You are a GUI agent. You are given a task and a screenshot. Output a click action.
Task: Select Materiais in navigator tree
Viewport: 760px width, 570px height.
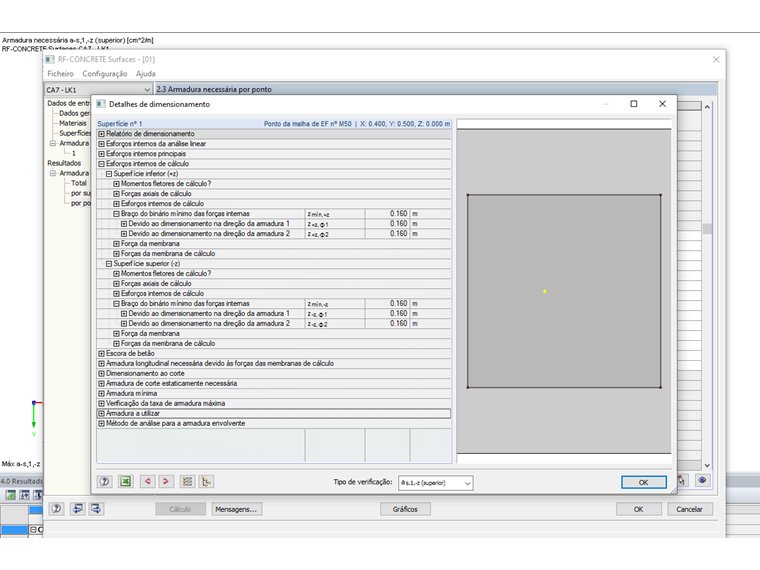click(73, 123)
